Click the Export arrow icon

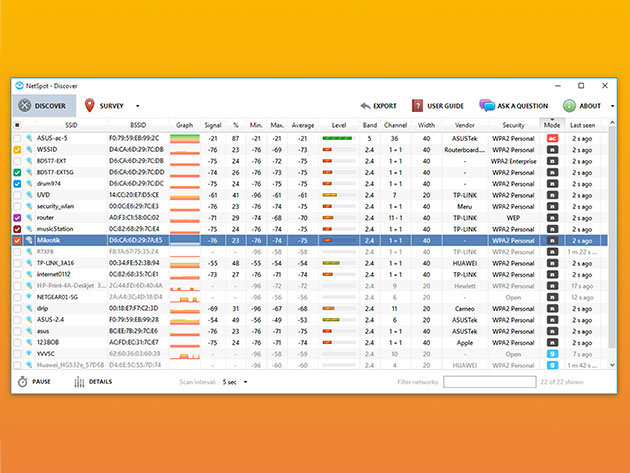365,106
